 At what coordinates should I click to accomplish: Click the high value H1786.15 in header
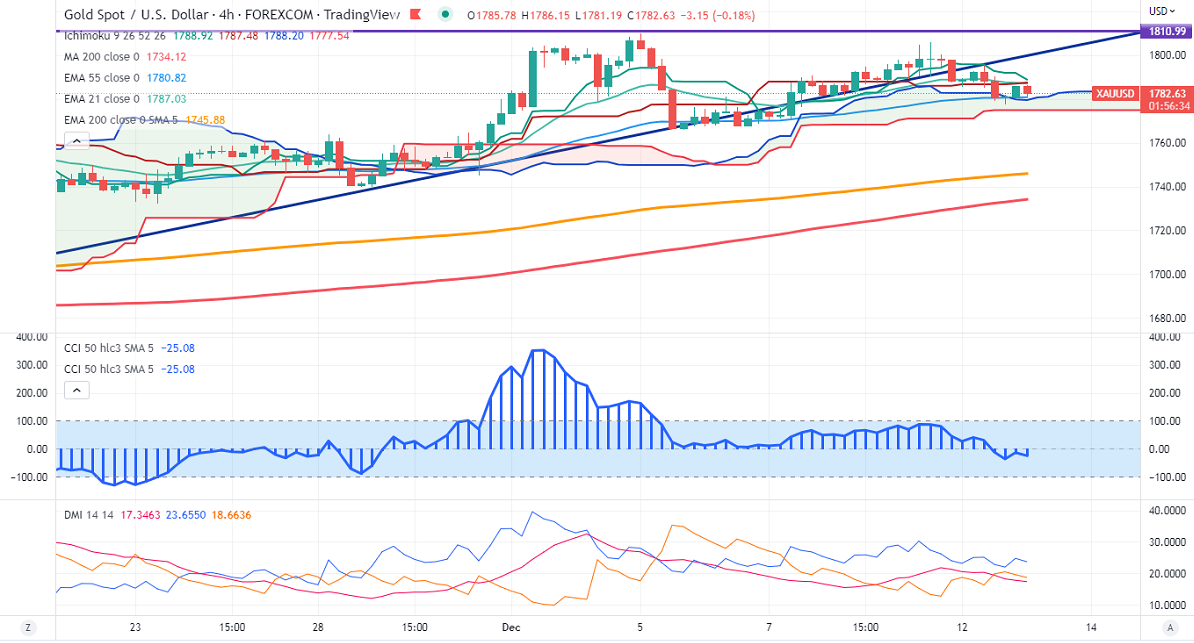[546, 15]
